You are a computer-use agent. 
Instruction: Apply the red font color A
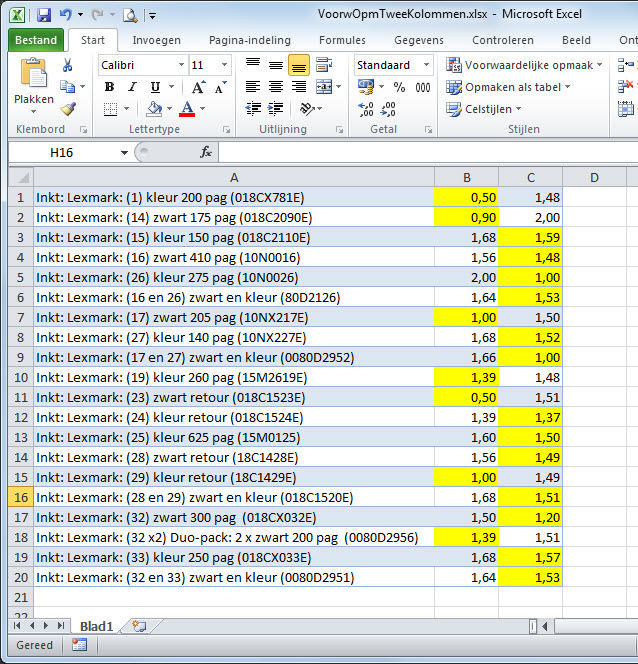pos(187,109)
